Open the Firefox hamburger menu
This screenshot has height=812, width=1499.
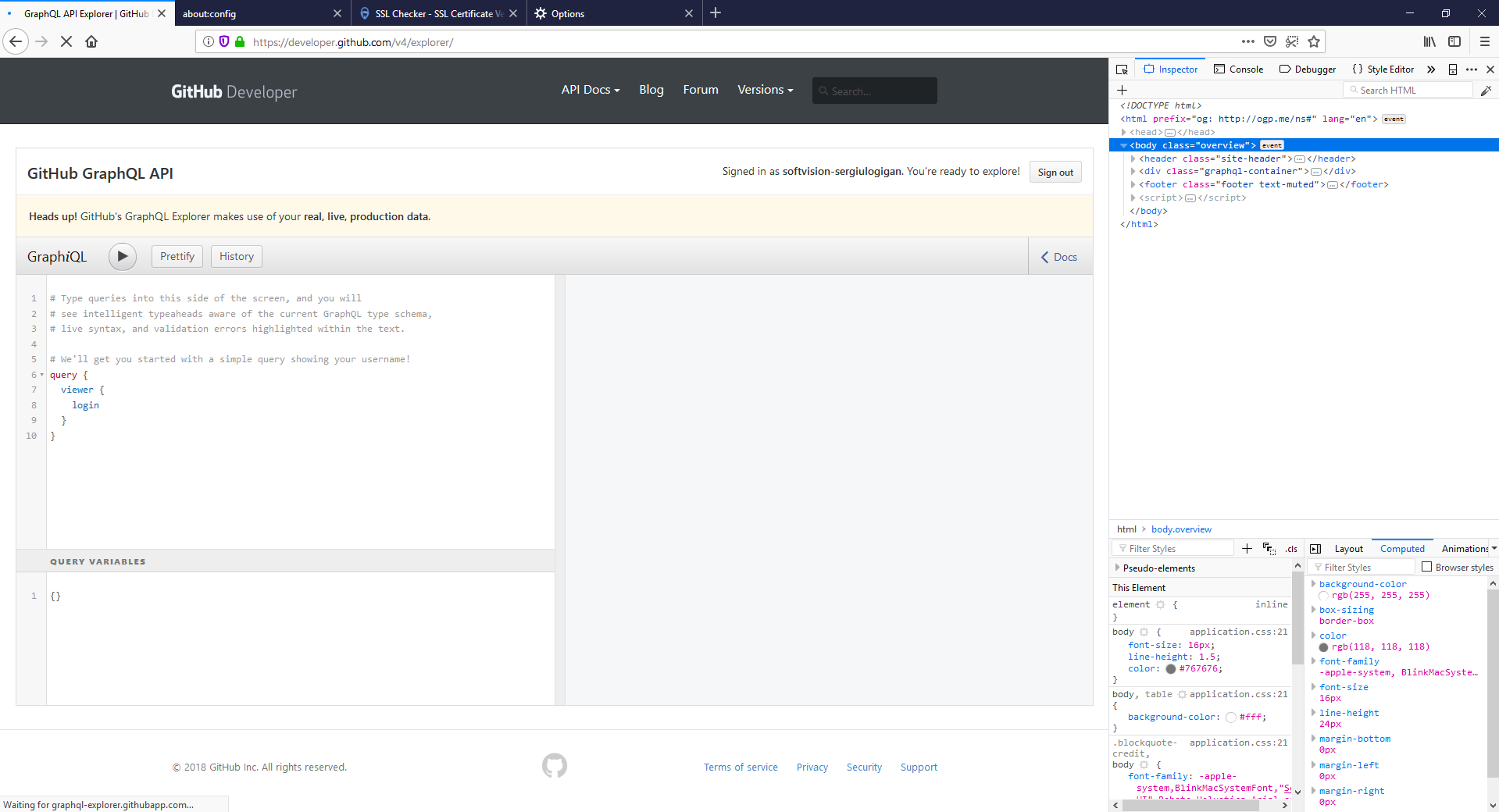[1484, 41]
